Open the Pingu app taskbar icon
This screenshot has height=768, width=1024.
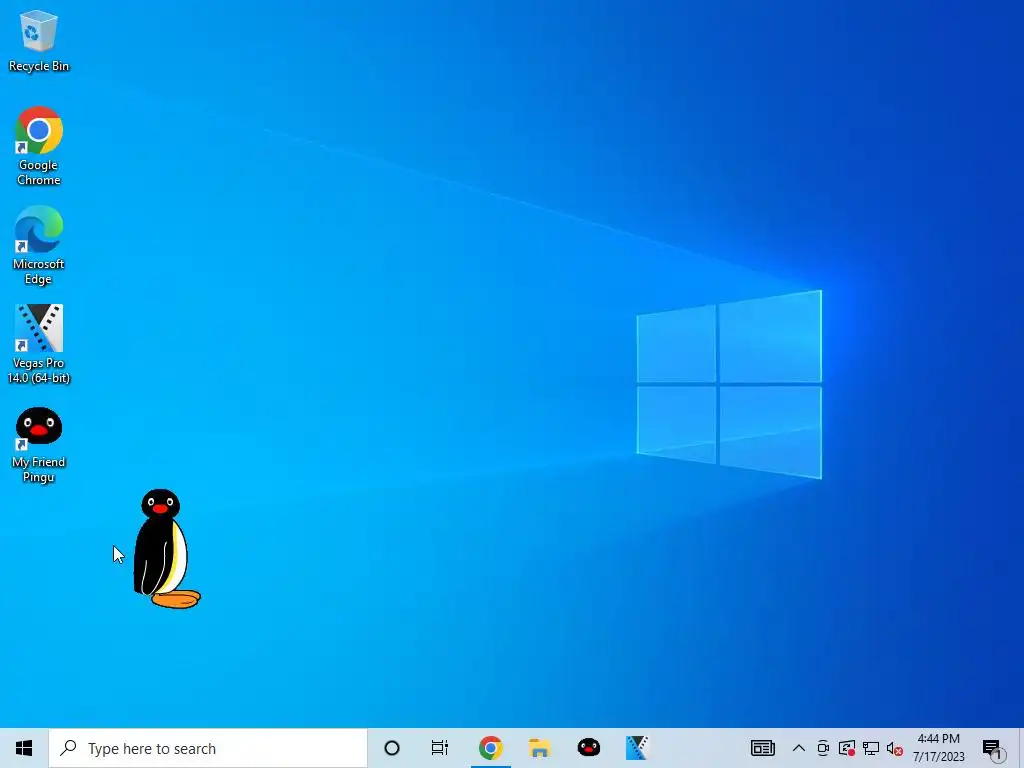(x=588, y=748)
